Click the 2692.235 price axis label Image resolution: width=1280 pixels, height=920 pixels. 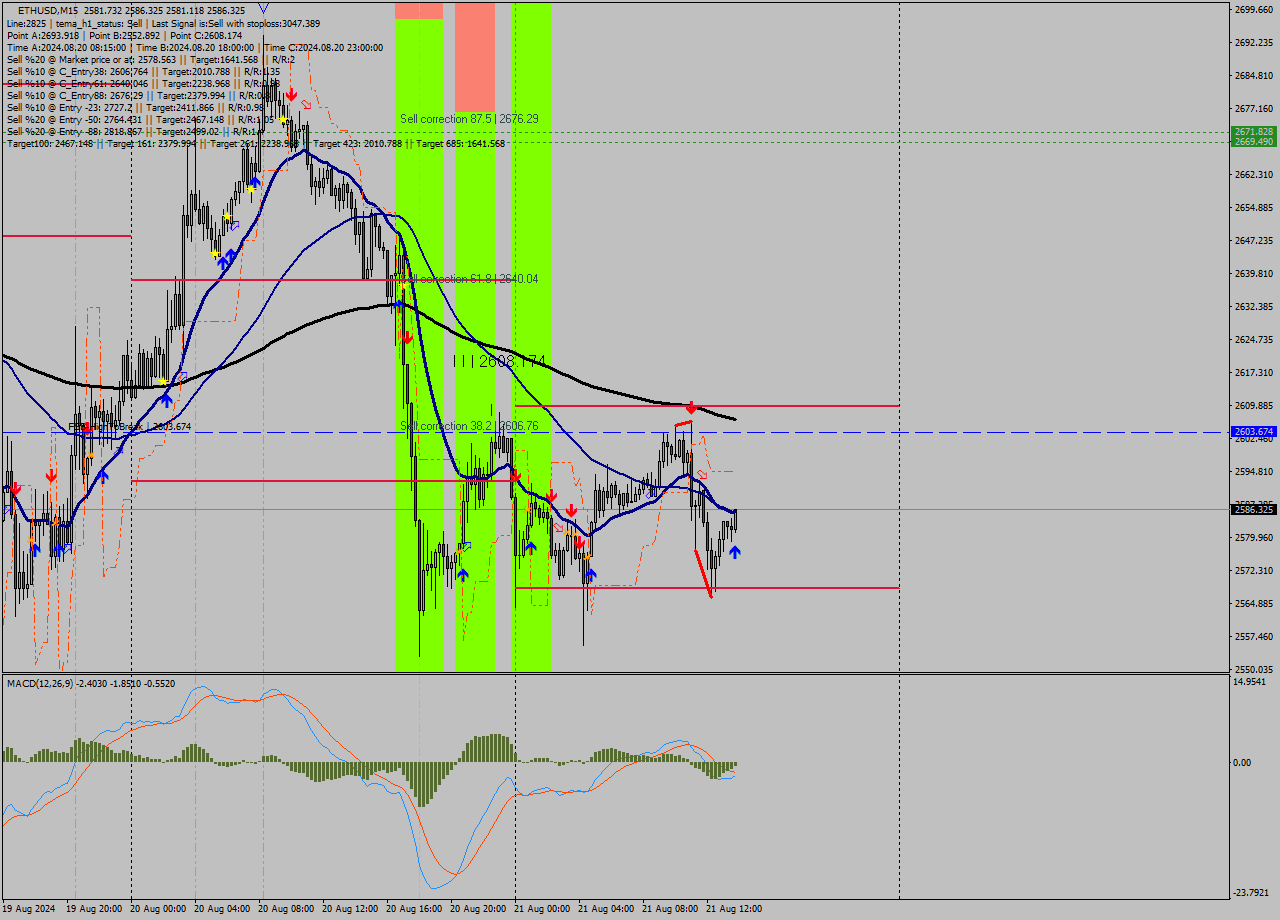(1253, 42)
